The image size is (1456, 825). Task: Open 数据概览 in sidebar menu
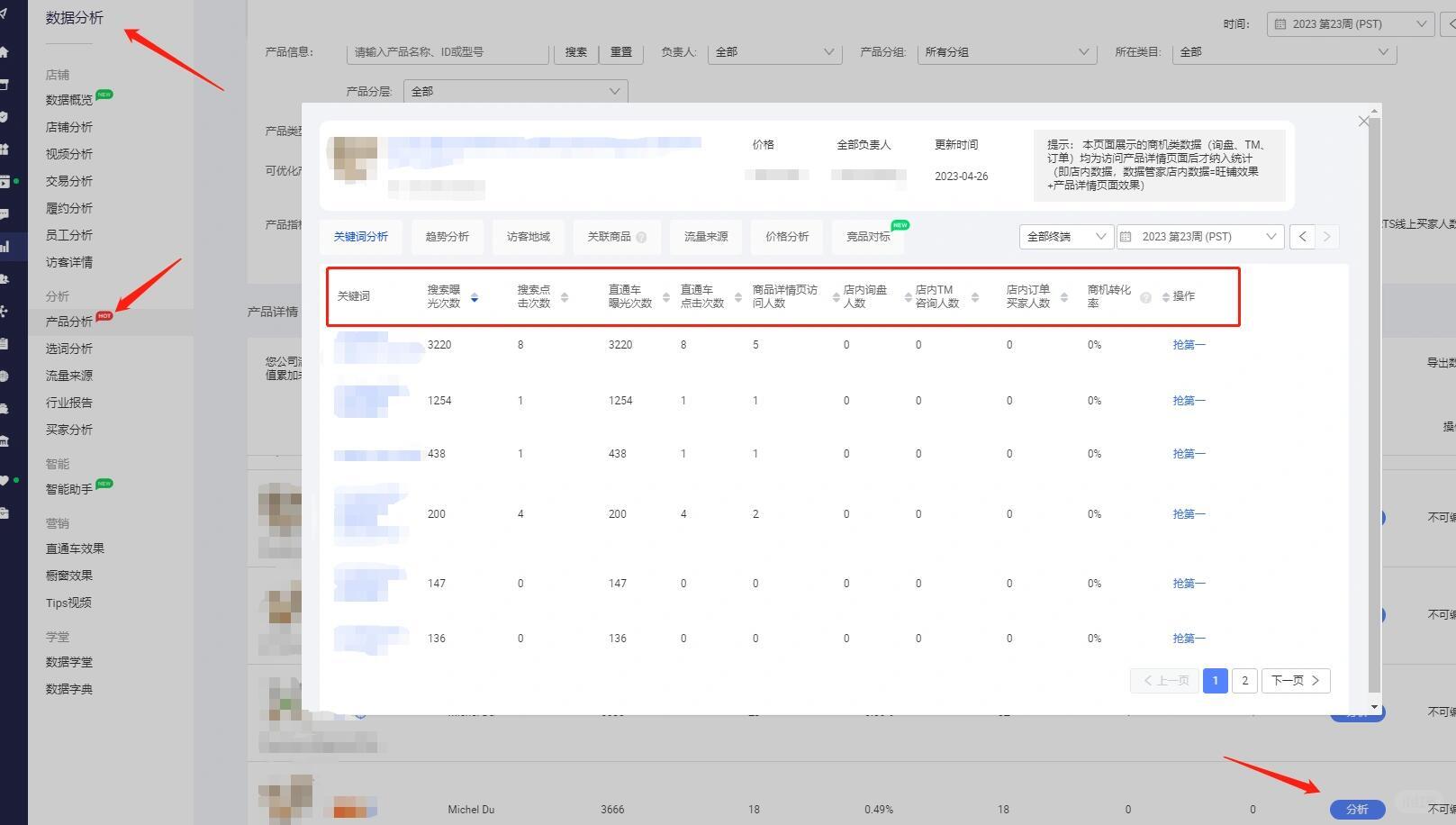pyautogui.click(x=69, y=100)
